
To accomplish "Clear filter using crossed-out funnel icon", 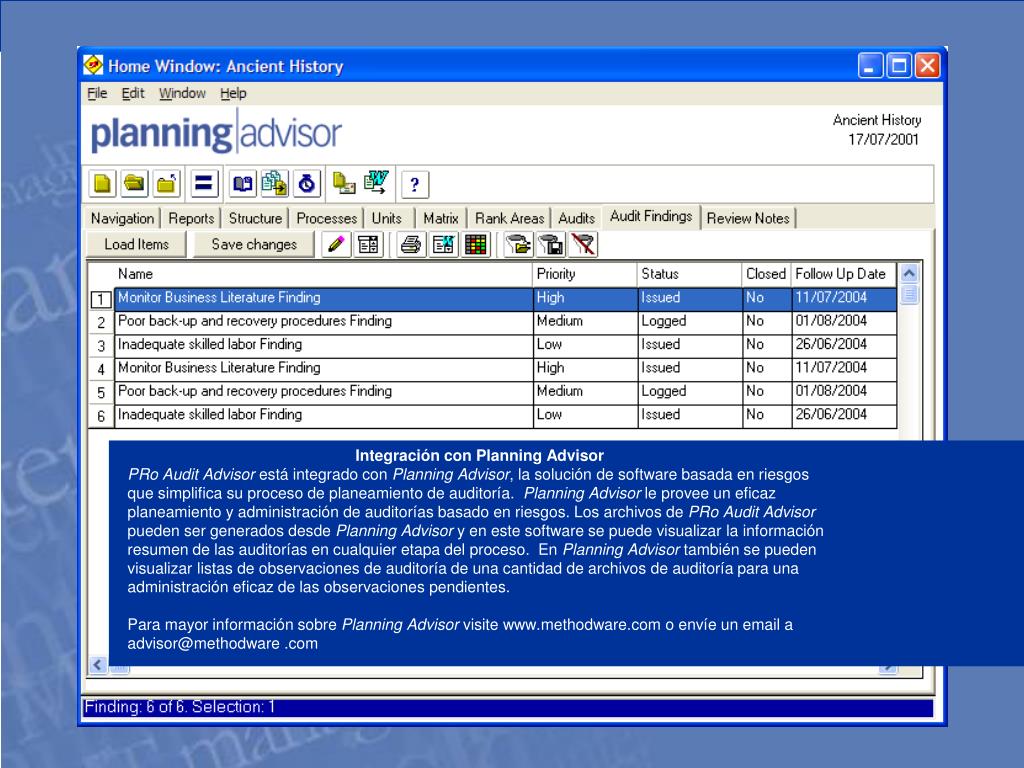I will point(583,245).
